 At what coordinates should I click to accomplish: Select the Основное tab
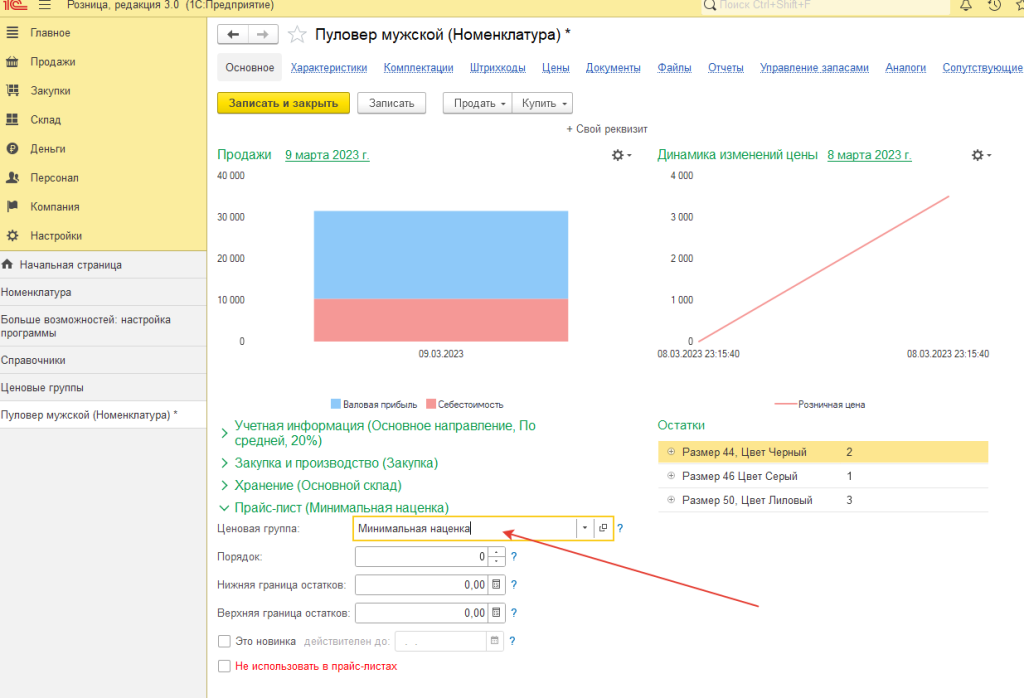tap(249, 67)
